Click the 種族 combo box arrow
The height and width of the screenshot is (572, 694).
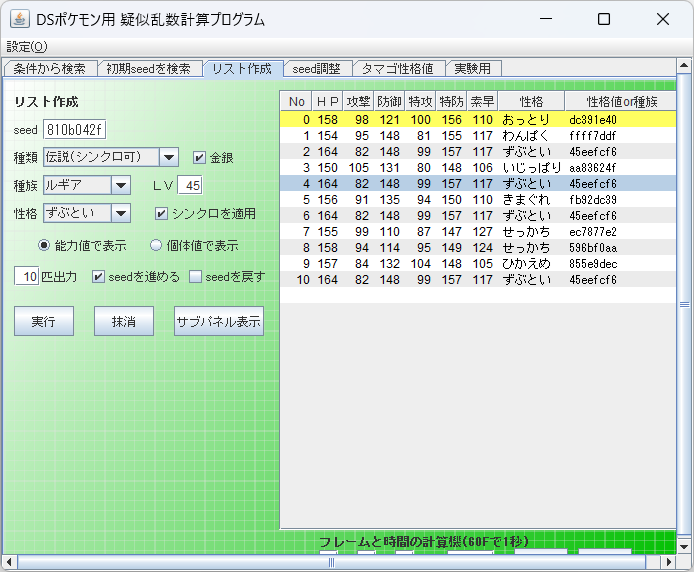pyautogui.click(x=121, y=186)
